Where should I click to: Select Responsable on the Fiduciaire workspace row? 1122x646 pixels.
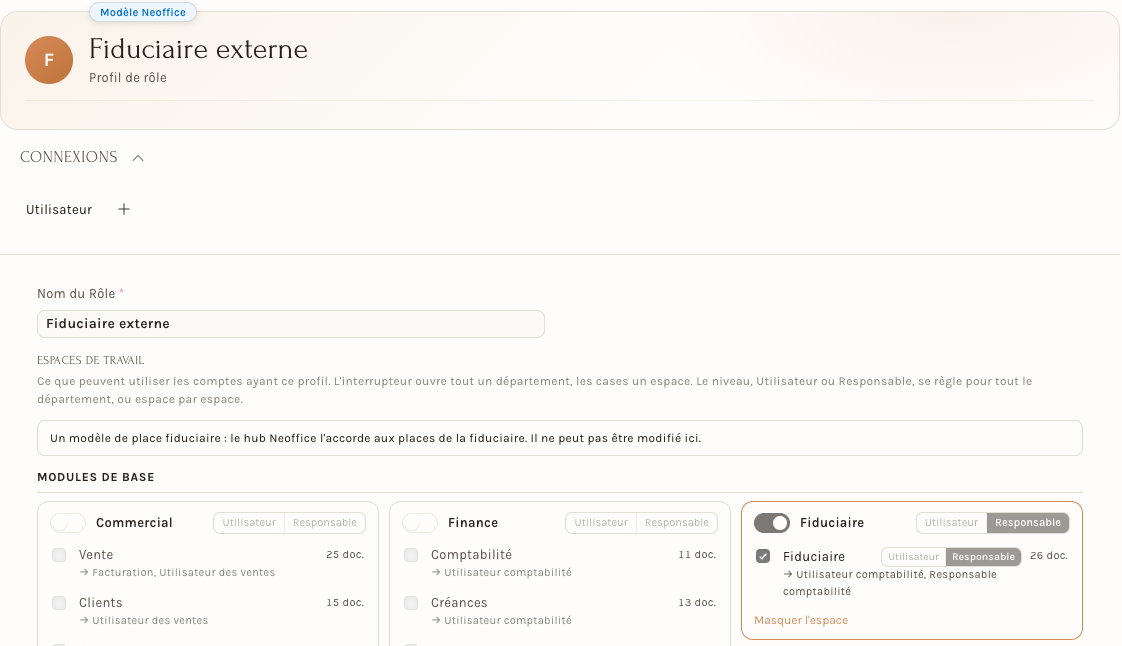pyautogui.click(x=983, y=557)
